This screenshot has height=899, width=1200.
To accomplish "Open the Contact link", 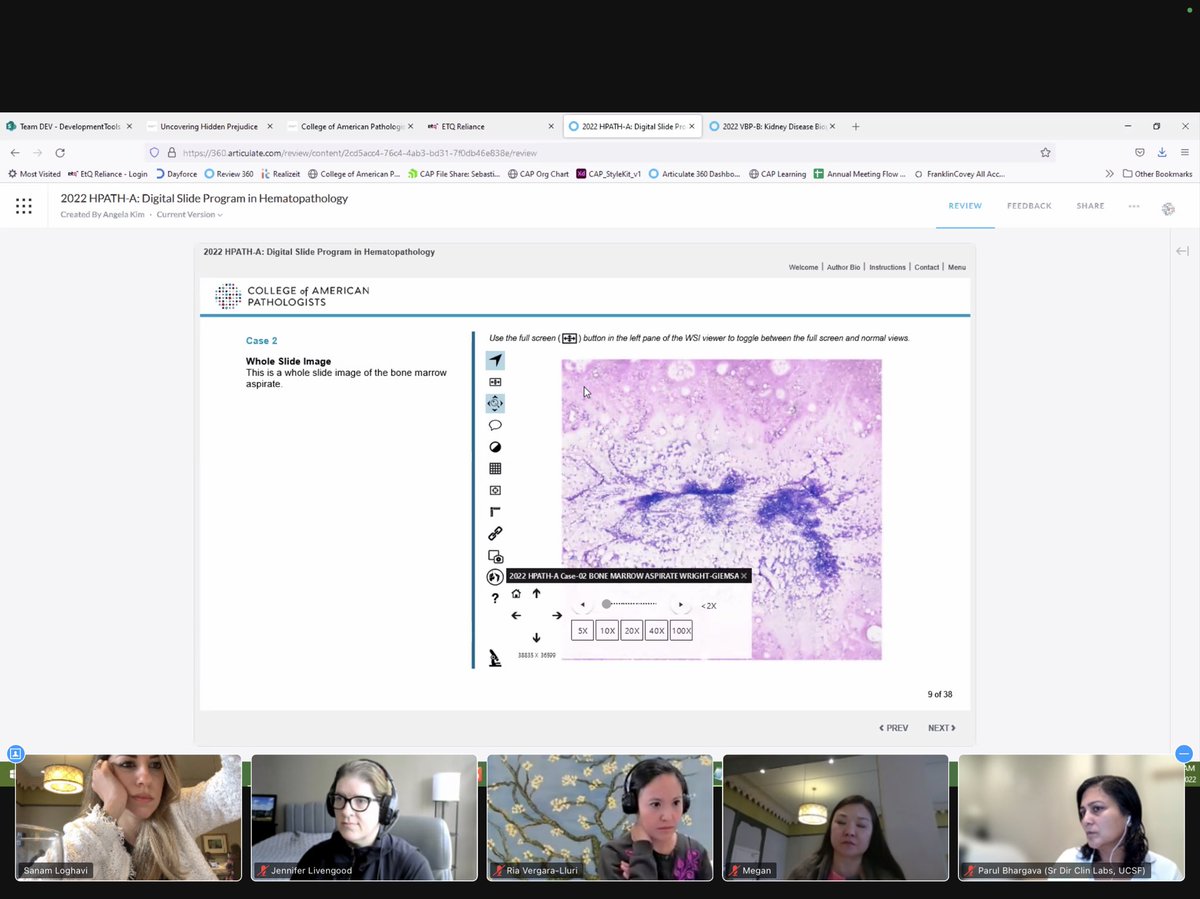I will (x=927, y=268).
